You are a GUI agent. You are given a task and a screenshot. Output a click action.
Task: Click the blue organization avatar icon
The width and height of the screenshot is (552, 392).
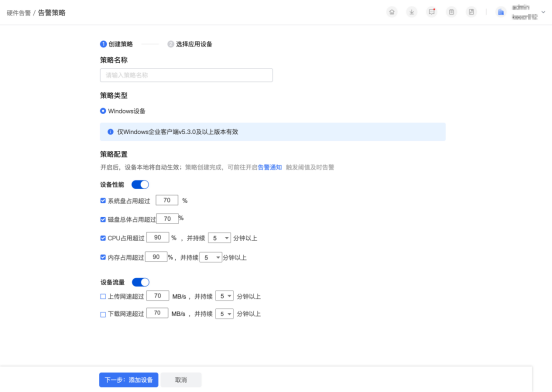click(x=501, y=13)
